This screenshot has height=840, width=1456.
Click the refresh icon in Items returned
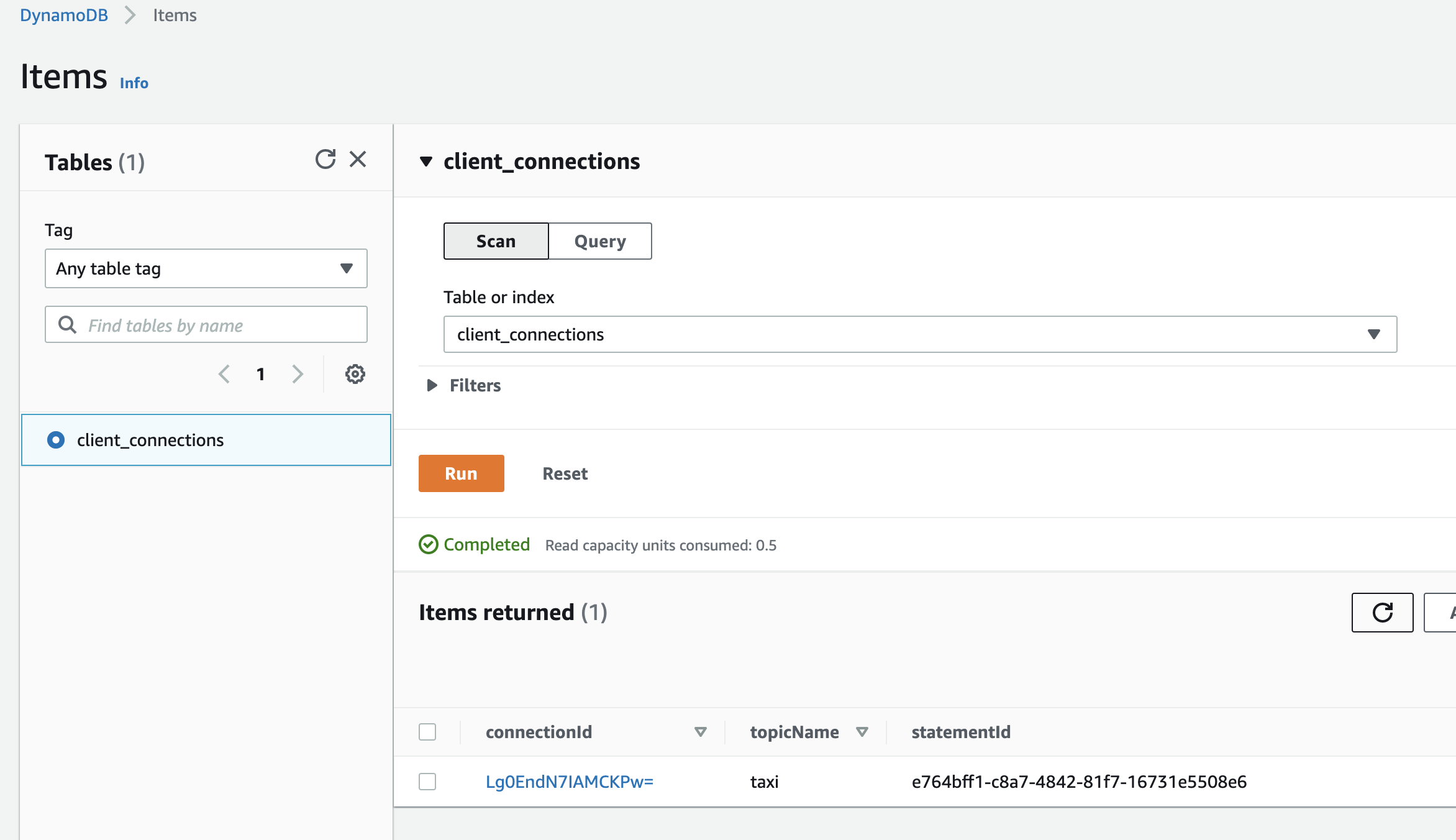click(1382, 612)
